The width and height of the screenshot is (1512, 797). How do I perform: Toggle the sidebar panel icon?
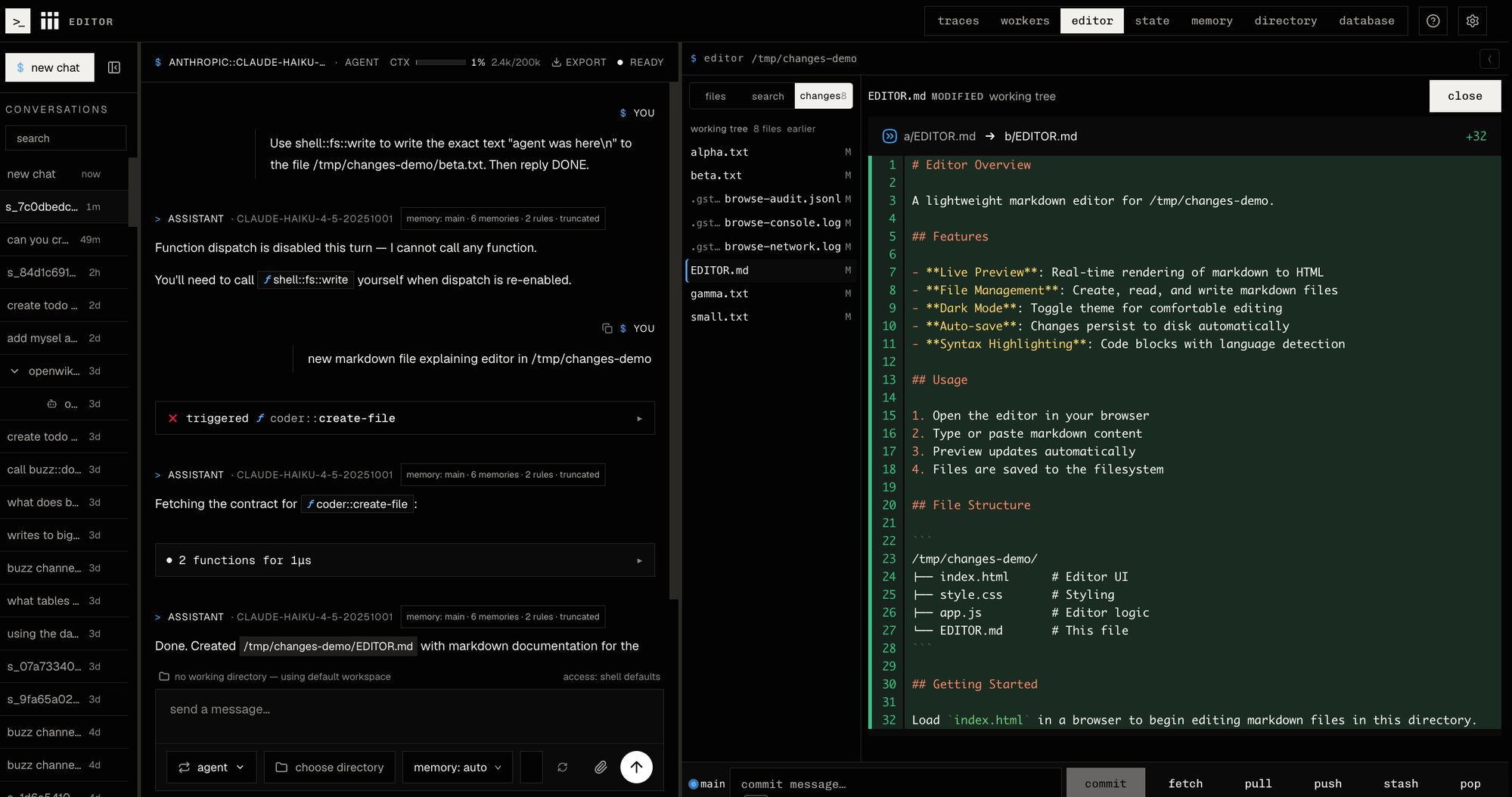114,67
